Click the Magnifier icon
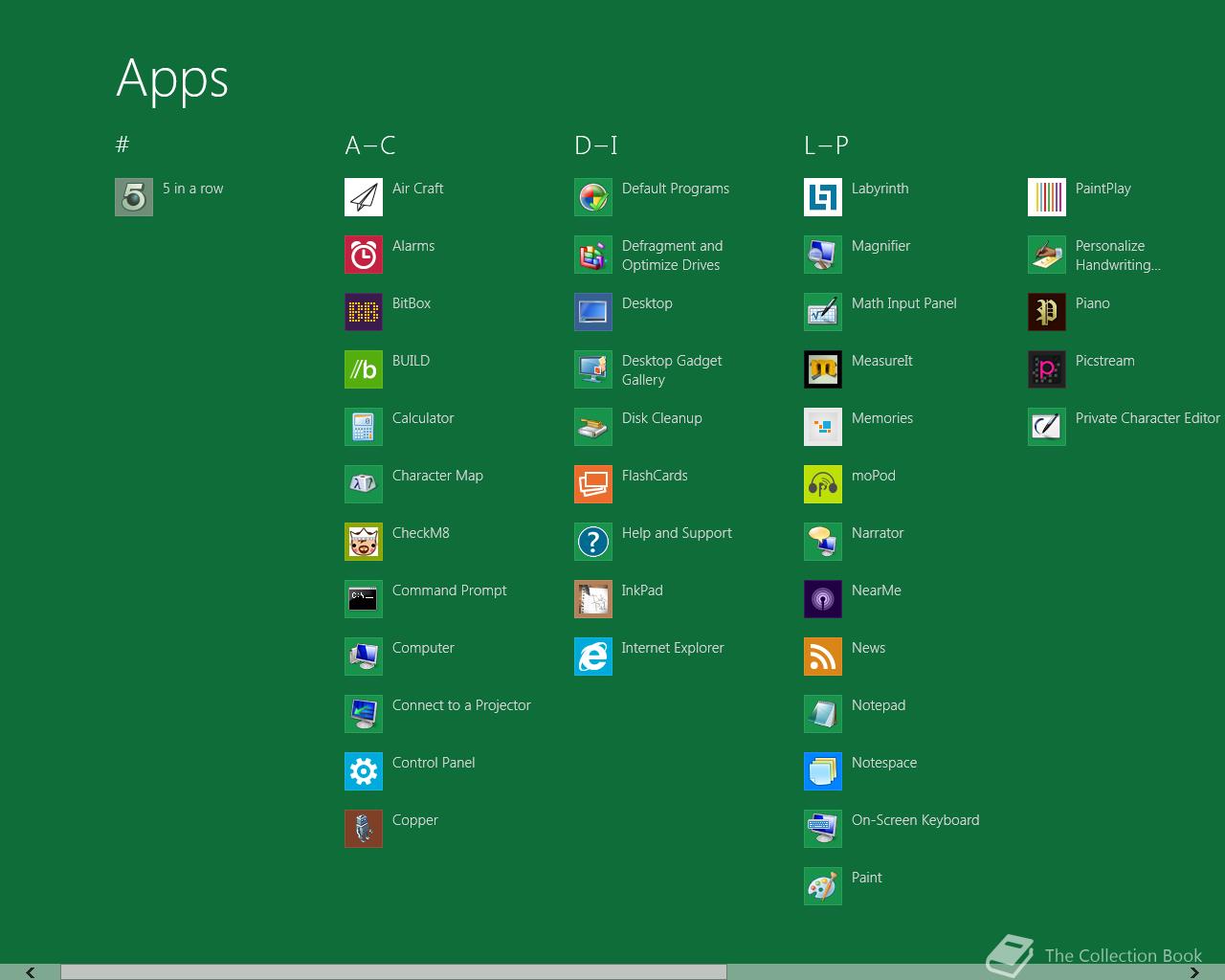Image resolution: width=1225 pixels, height=980 pixels. [x=823, y=255]
